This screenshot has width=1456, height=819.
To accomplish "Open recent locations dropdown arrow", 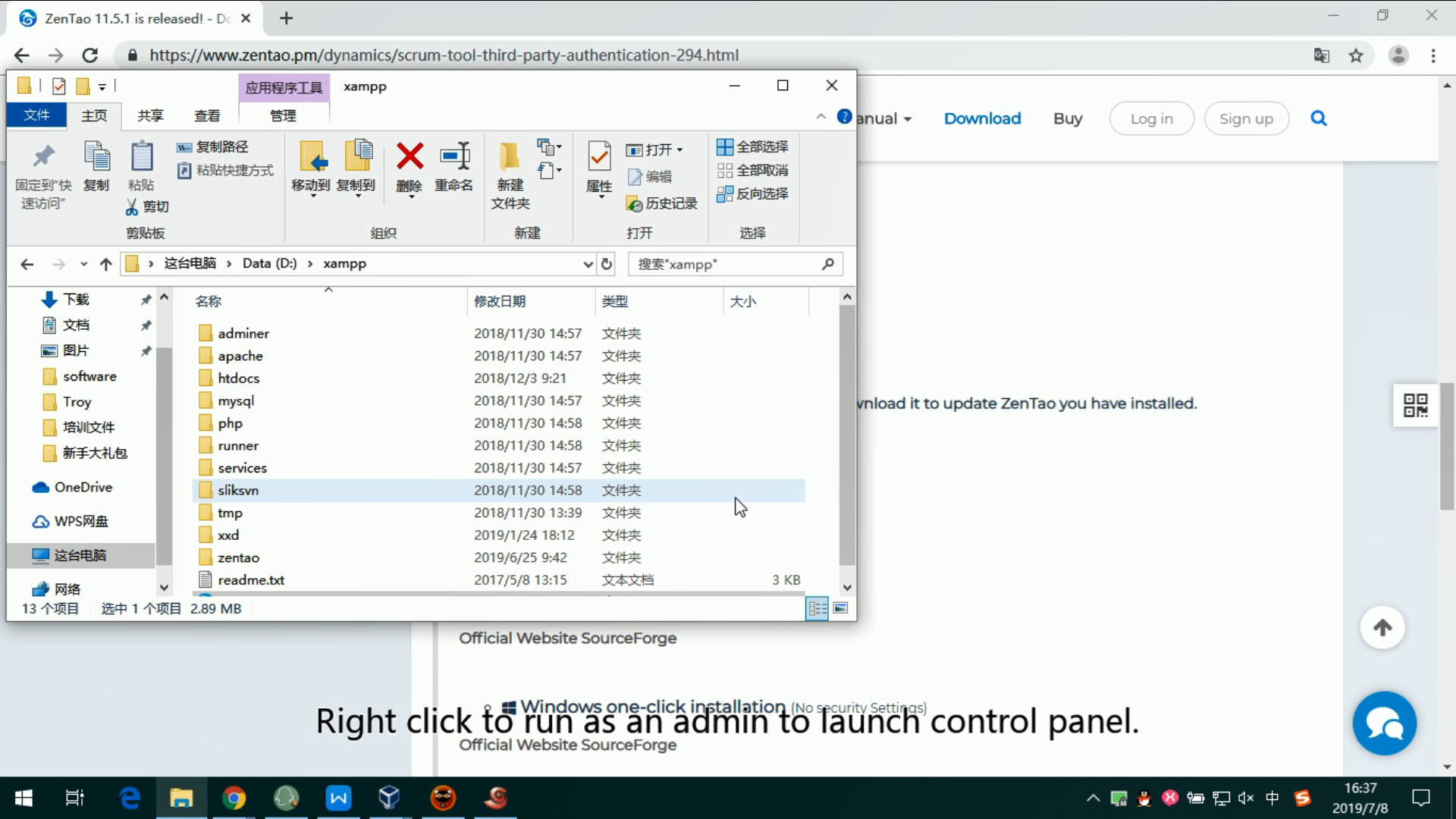I will point(83,264).
